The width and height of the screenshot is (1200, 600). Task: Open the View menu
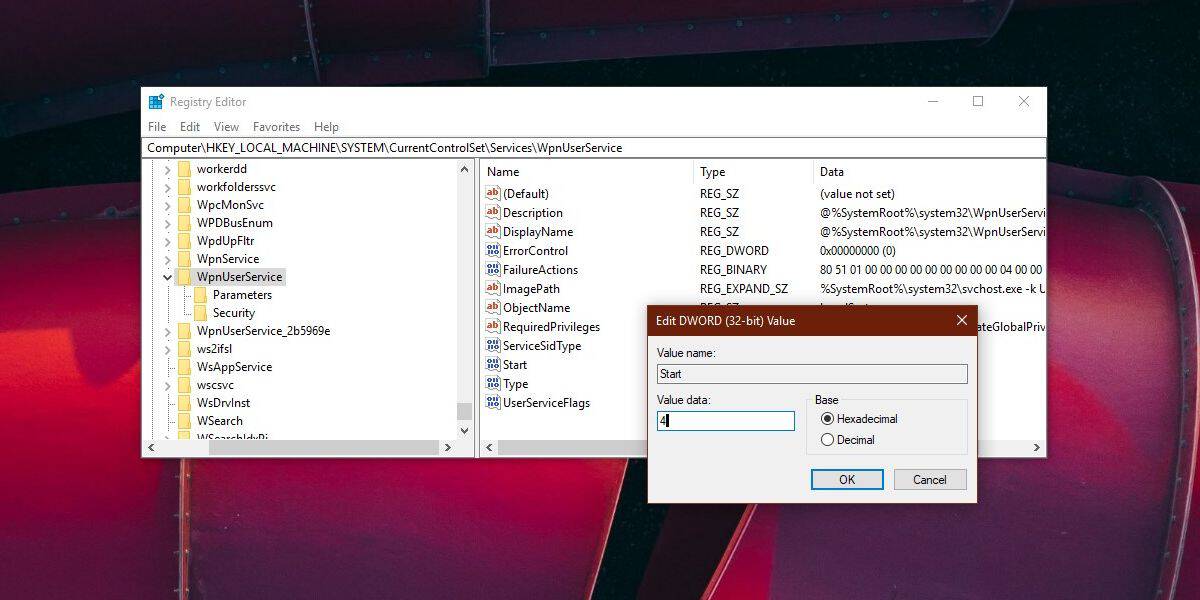pos(226,127)
